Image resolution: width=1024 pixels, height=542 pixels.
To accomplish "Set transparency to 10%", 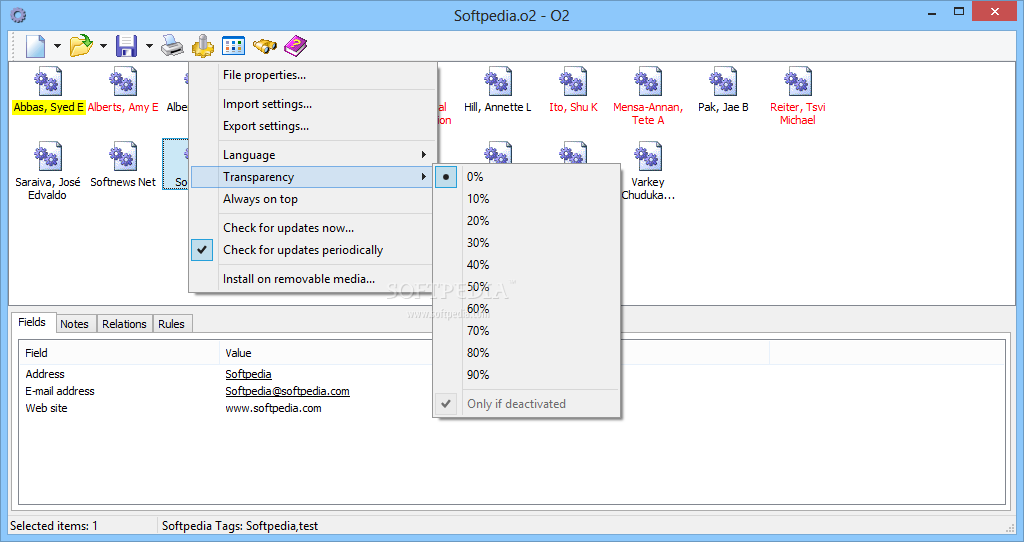I will click(526, 199).
